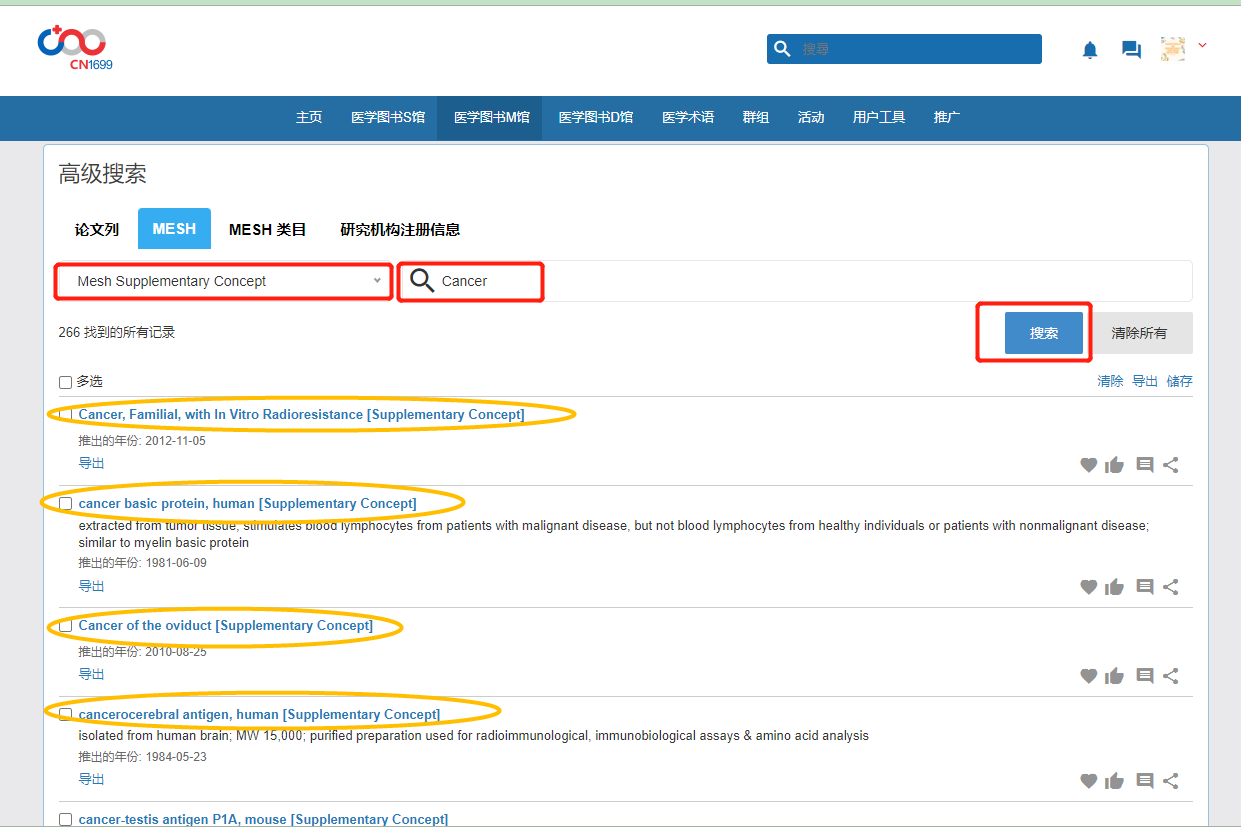Image resolution: width=1241 pixels, height=827 pixels.
Task: Share the cancerocerebral antigen result
Action: point(1171,781)
